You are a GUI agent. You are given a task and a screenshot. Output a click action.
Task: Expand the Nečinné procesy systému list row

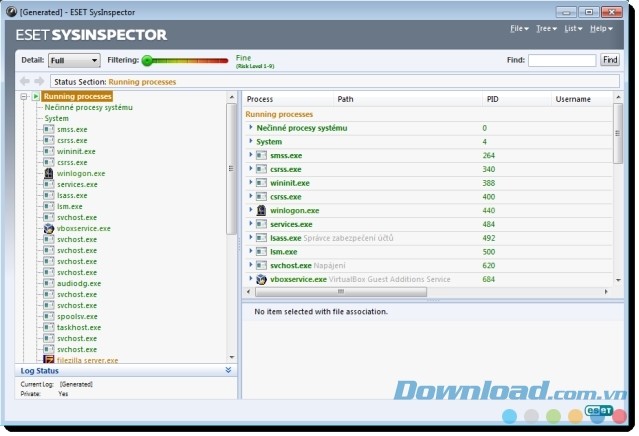pos(251,128)
